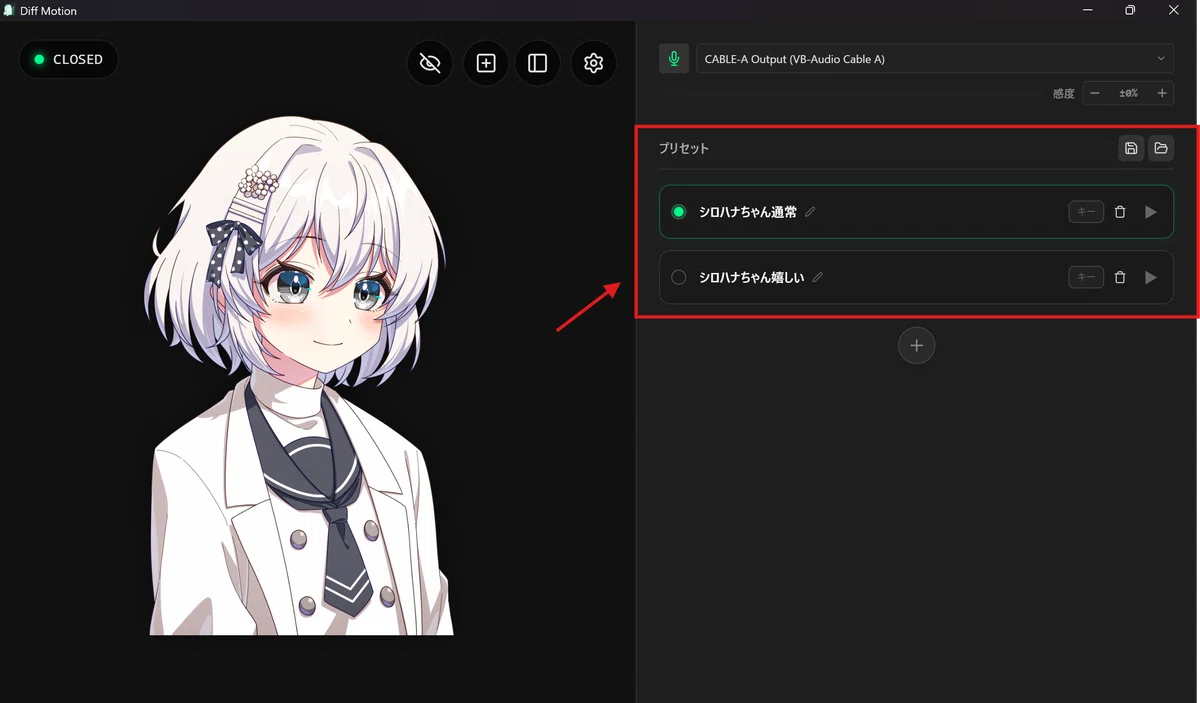This screenshot has width=1200, height=703.
Task: Click the シロハナちゃん嬉しい preset name
Action: [751, 277]
